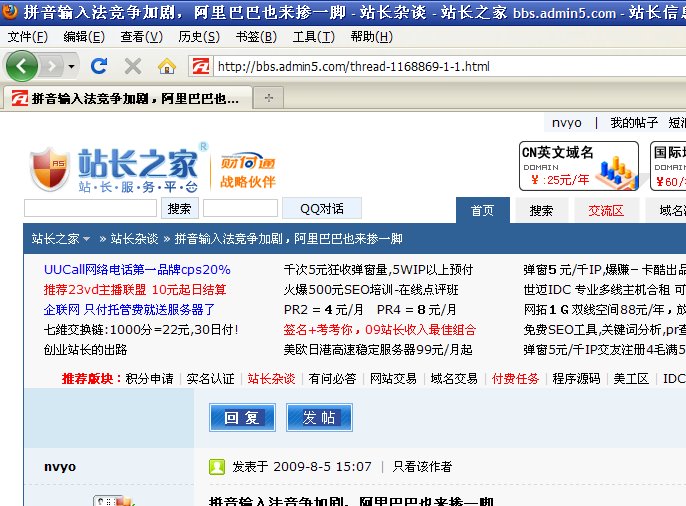Viewport: 686px width, 506px height.
Task: Open 美工区 recommended section
Action: pos(631,378)
